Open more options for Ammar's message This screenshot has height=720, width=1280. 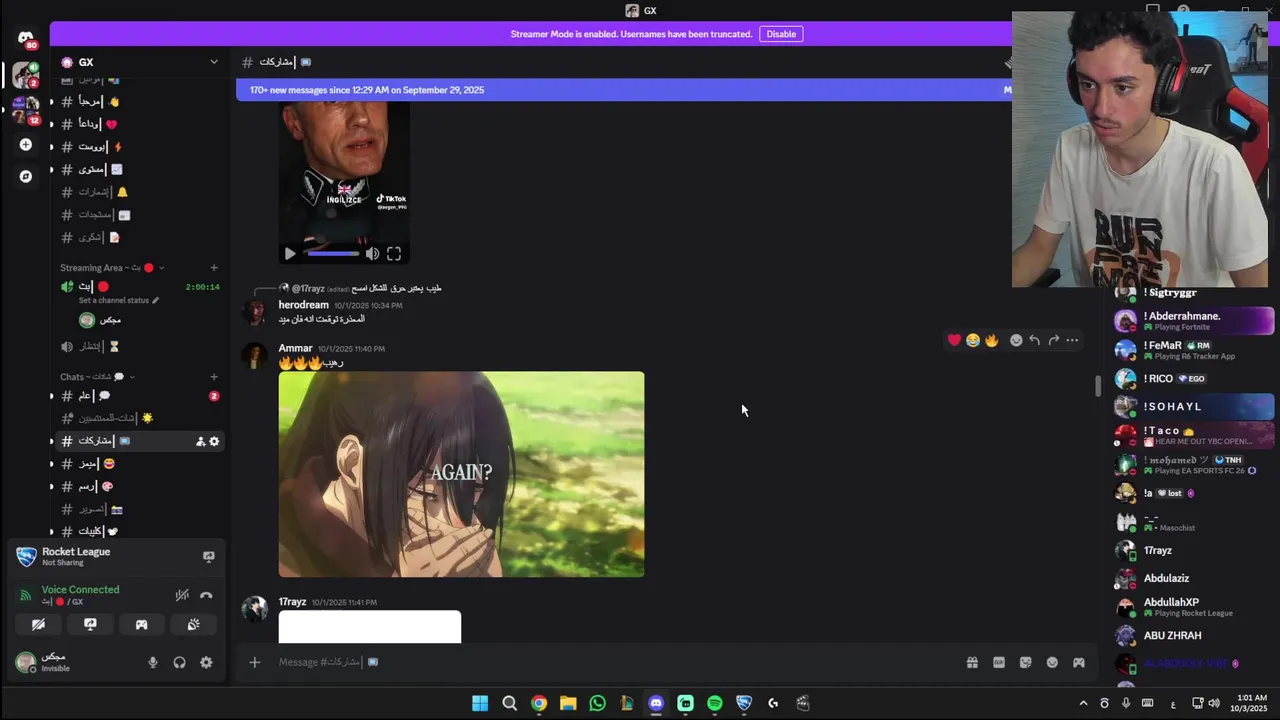[1072, 340]
